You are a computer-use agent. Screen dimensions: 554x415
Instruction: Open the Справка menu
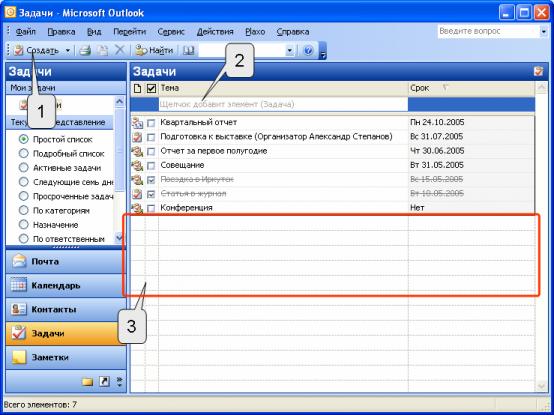coord(293,32)
